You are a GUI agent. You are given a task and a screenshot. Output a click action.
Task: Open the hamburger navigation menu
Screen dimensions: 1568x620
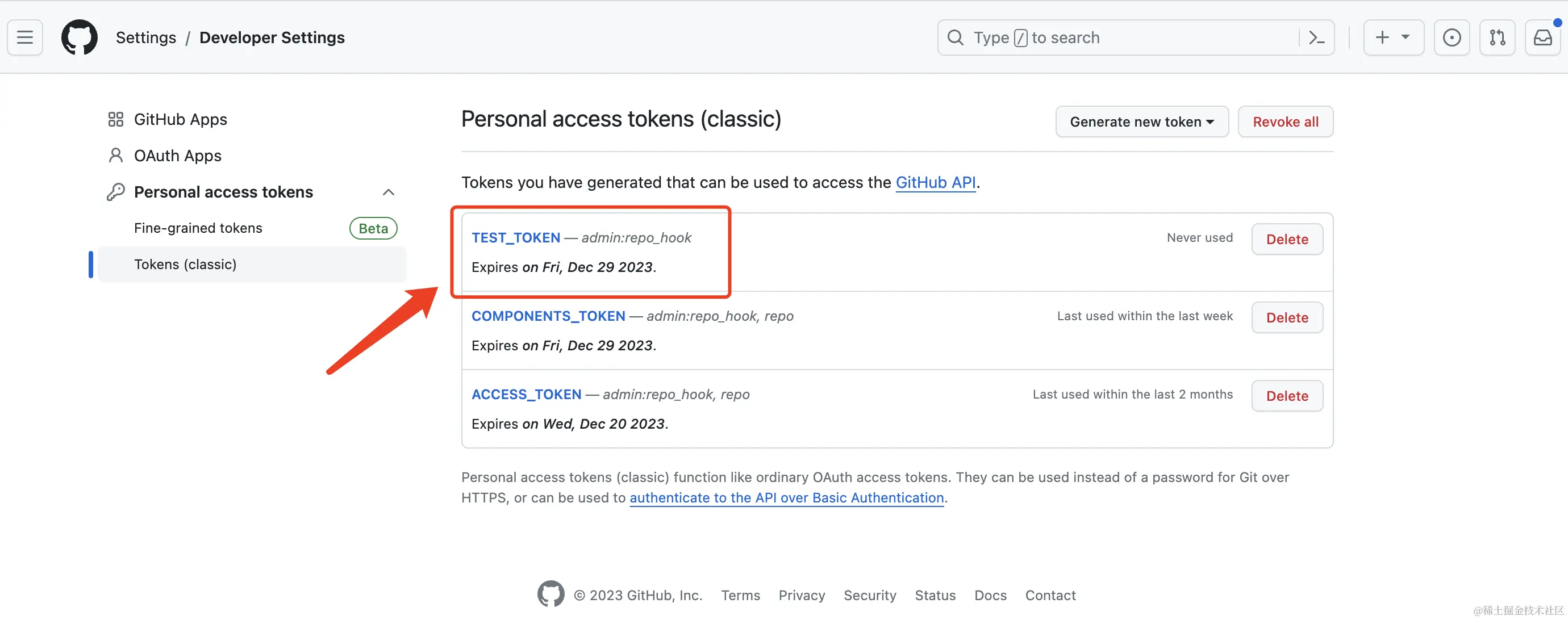point(25,37)
